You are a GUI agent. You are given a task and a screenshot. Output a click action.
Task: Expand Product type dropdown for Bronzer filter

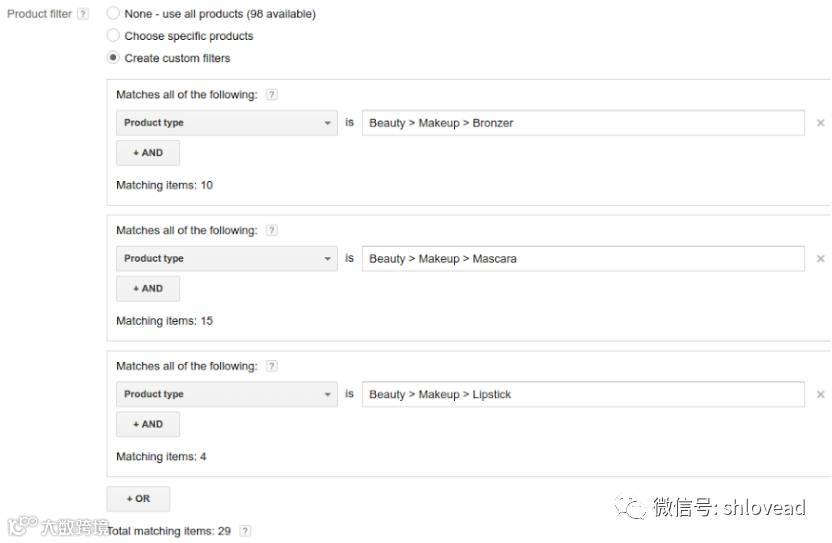(227, 123)
